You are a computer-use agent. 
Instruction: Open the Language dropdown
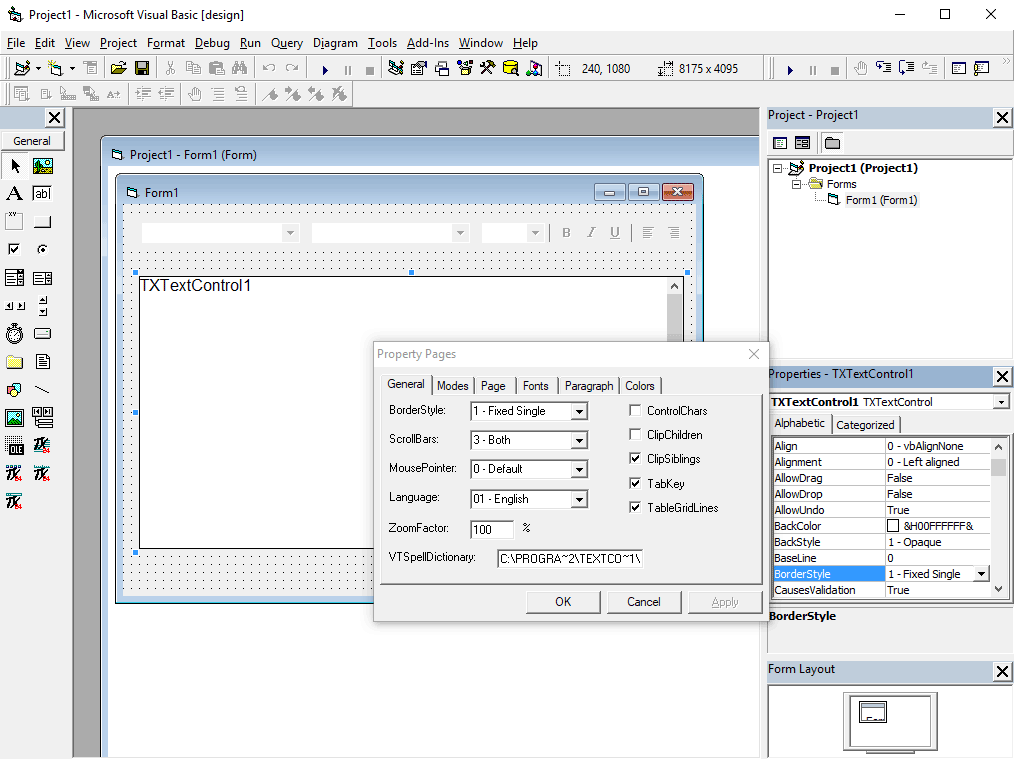pyautogui.click(x=579, y=499)
